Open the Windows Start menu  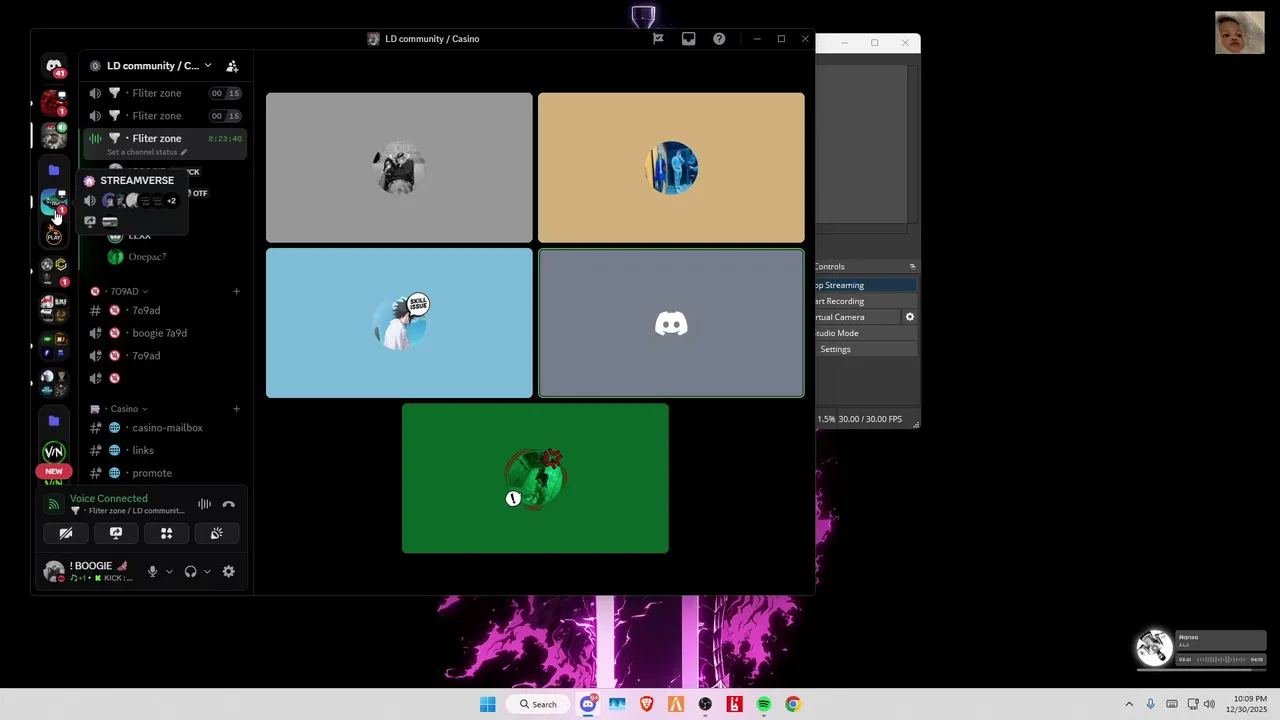click(x=487, y=704)
